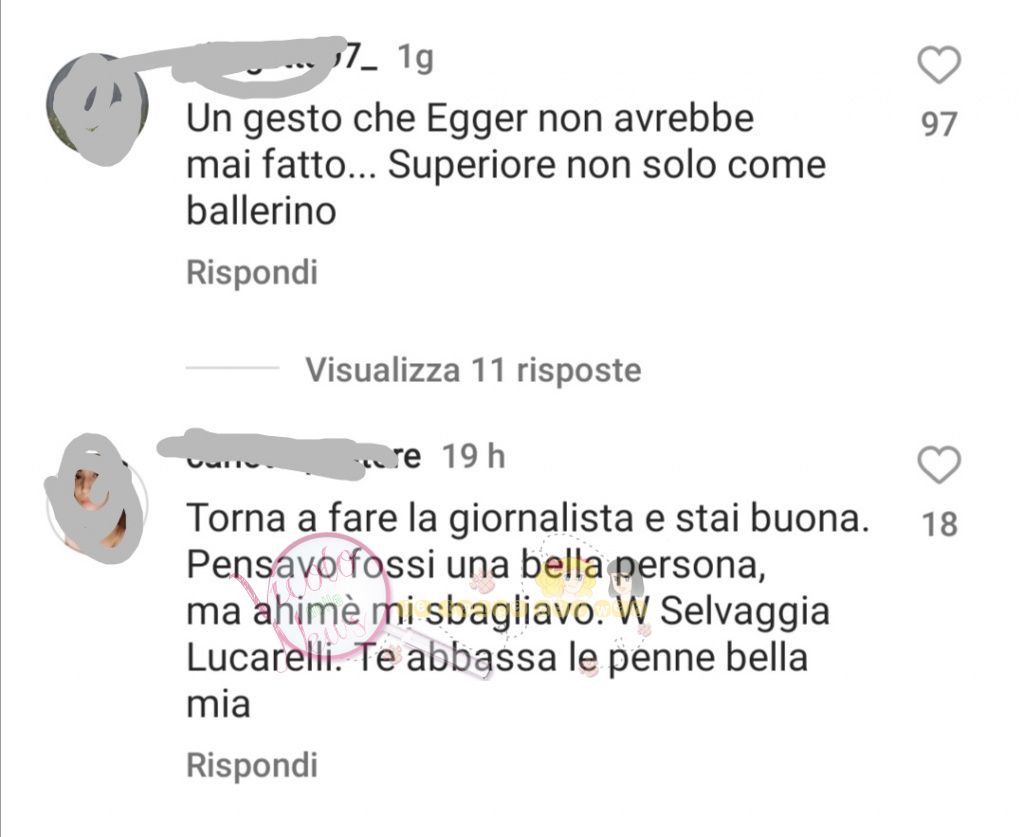Screen dimensions: 1024x837
Task: Select the 'Un gesto che Egger' comment text
Action: click(x=506, y=165)
